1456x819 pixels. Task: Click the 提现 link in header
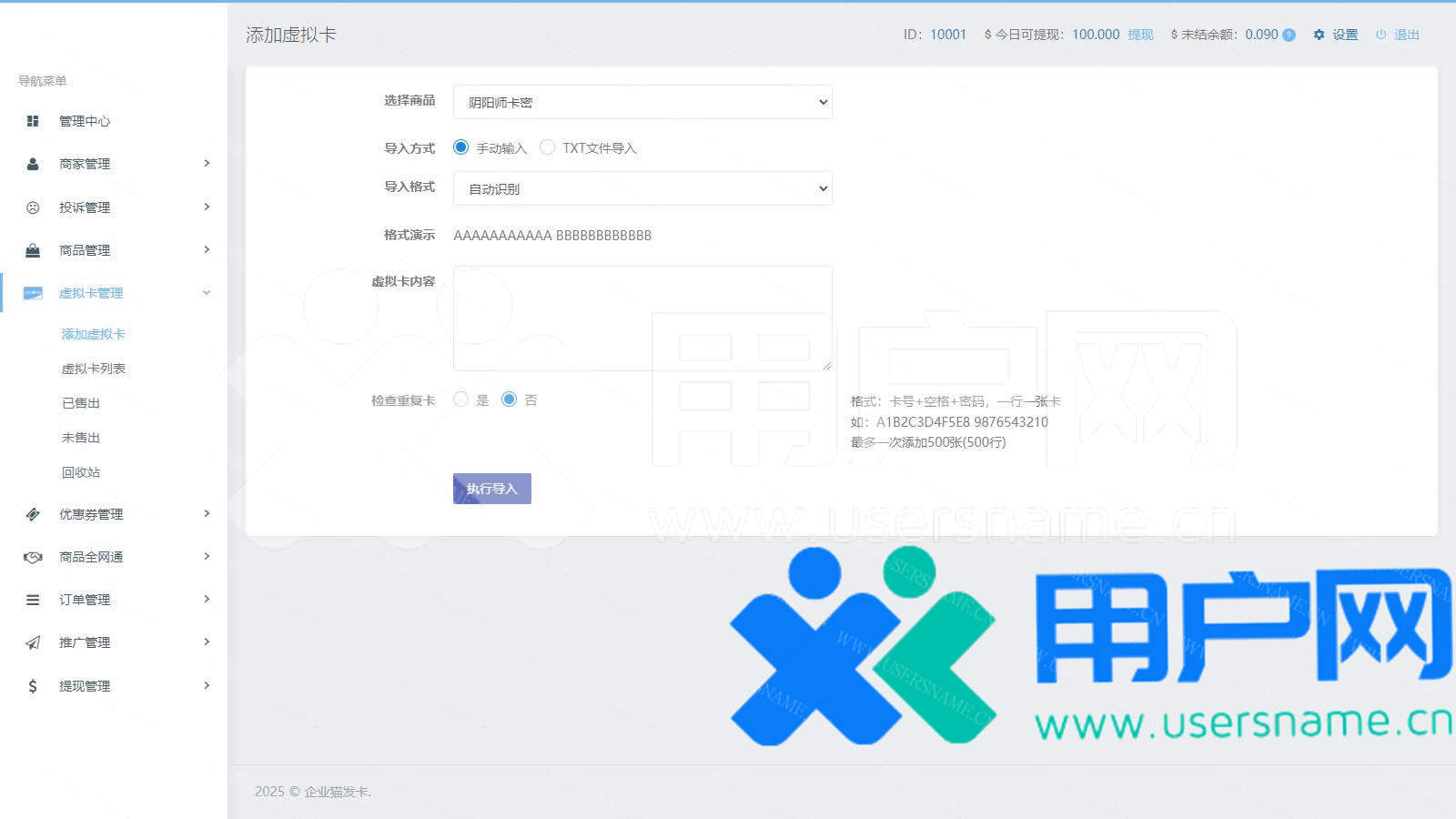[1140, 35]
